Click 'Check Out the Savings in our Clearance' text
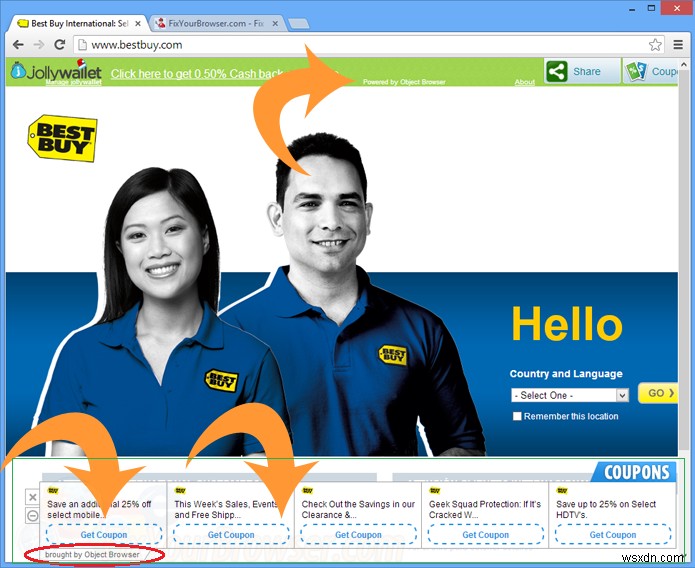The image size is (695, 568). tap(358, 509)
